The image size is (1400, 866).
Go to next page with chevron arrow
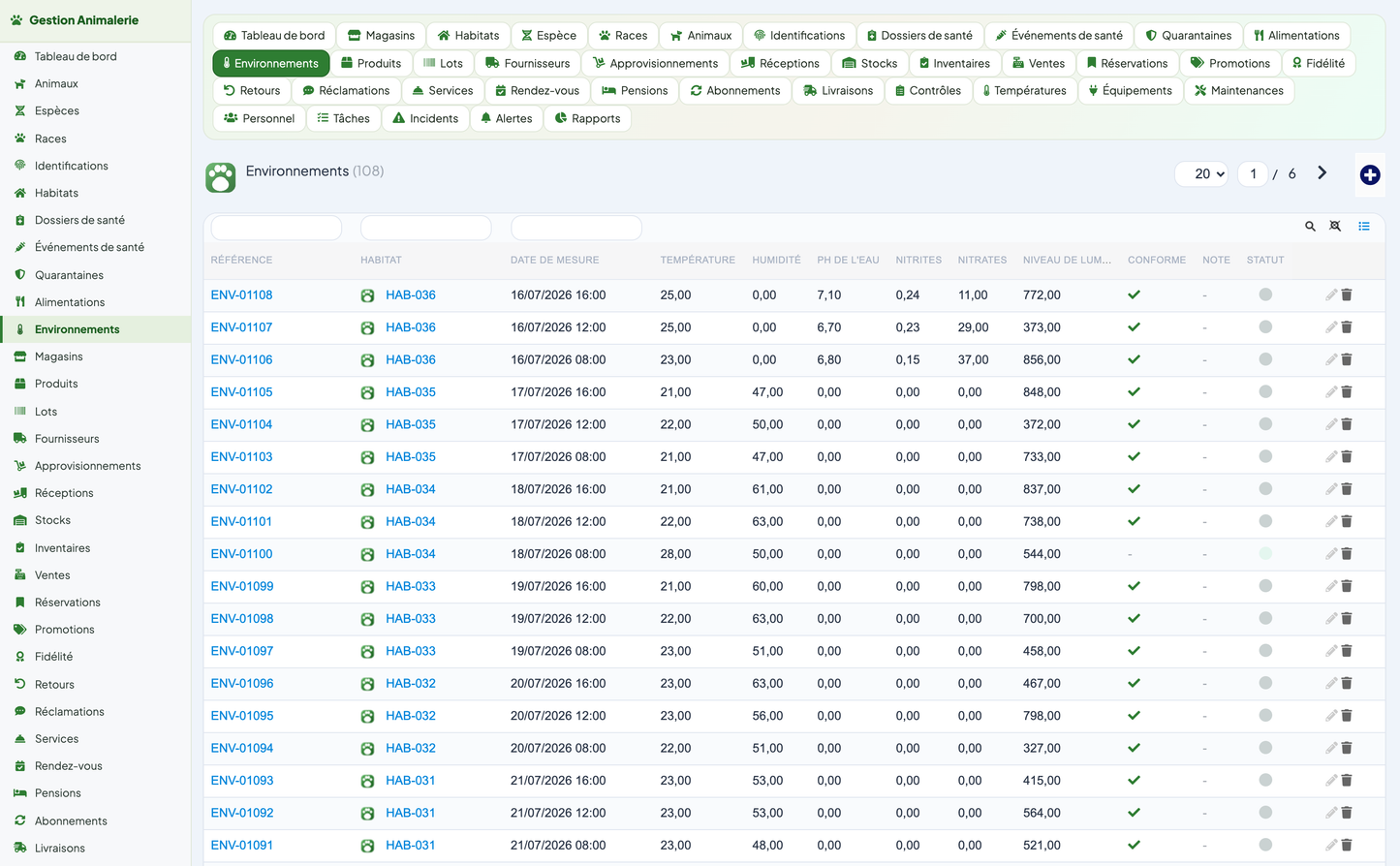click(x=1322, y=173)
